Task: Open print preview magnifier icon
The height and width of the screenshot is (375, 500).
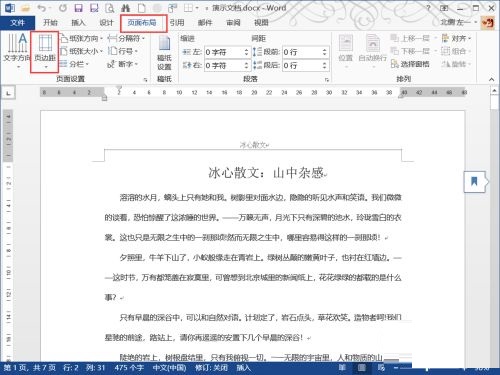Action: pyautogui.click(x=110, y=8)
